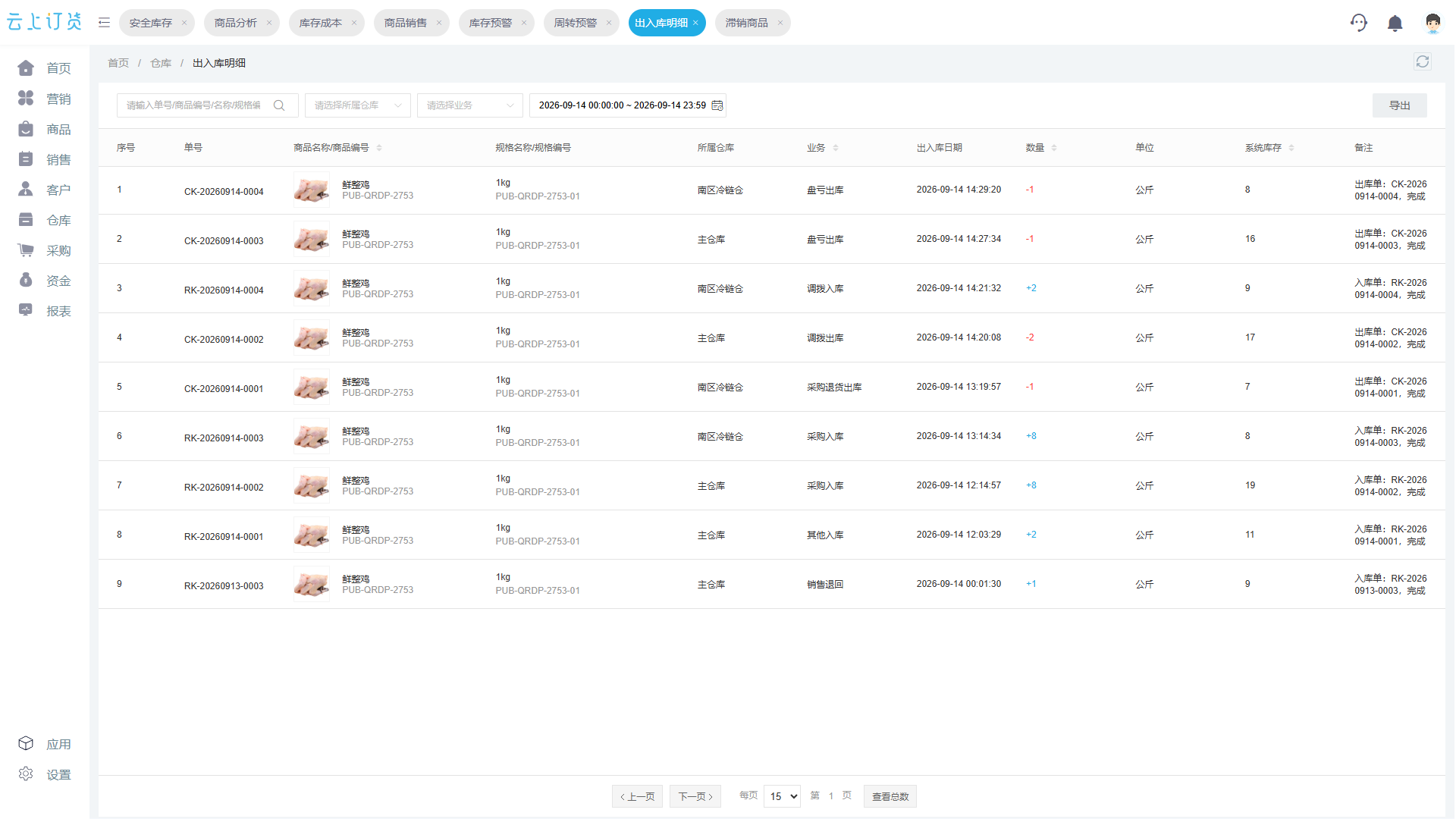This screenshot has width=1456, height=819.
Task: Open the user avatar menu
Action: 1432,23
